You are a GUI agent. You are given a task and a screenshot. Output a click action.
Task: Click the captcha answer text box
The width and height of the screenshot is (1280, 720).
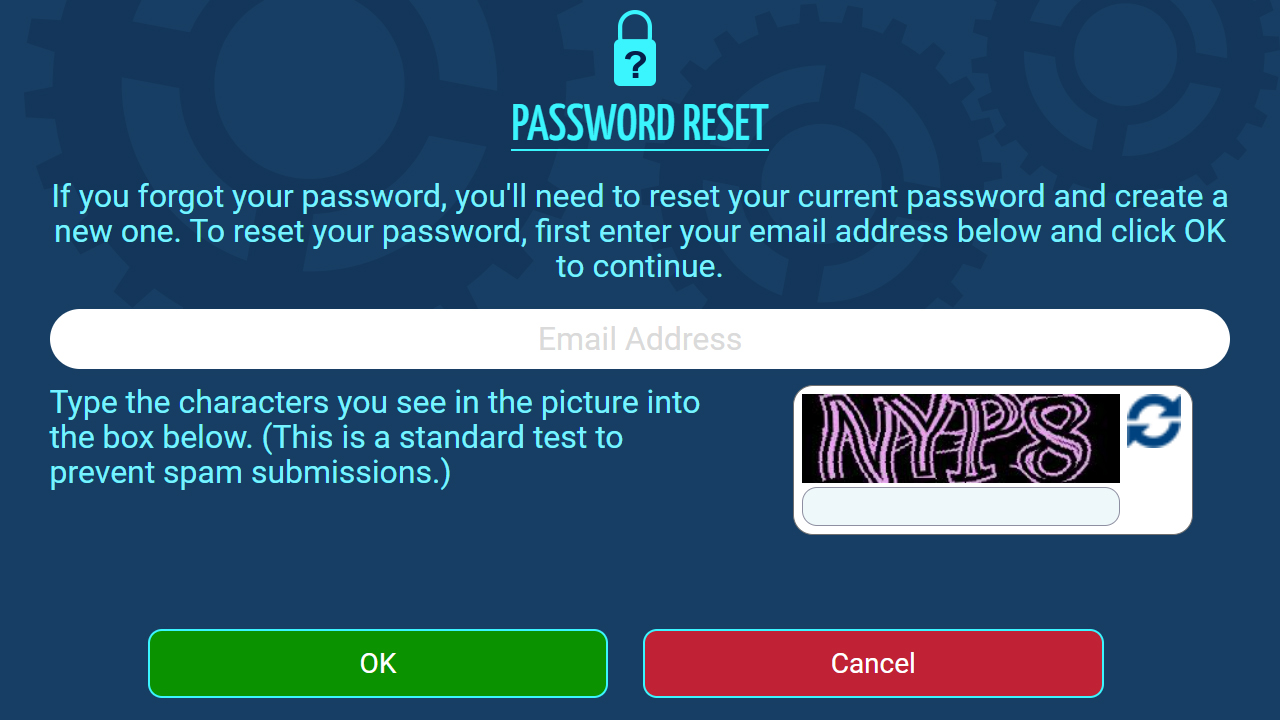[x=961, y=506]
